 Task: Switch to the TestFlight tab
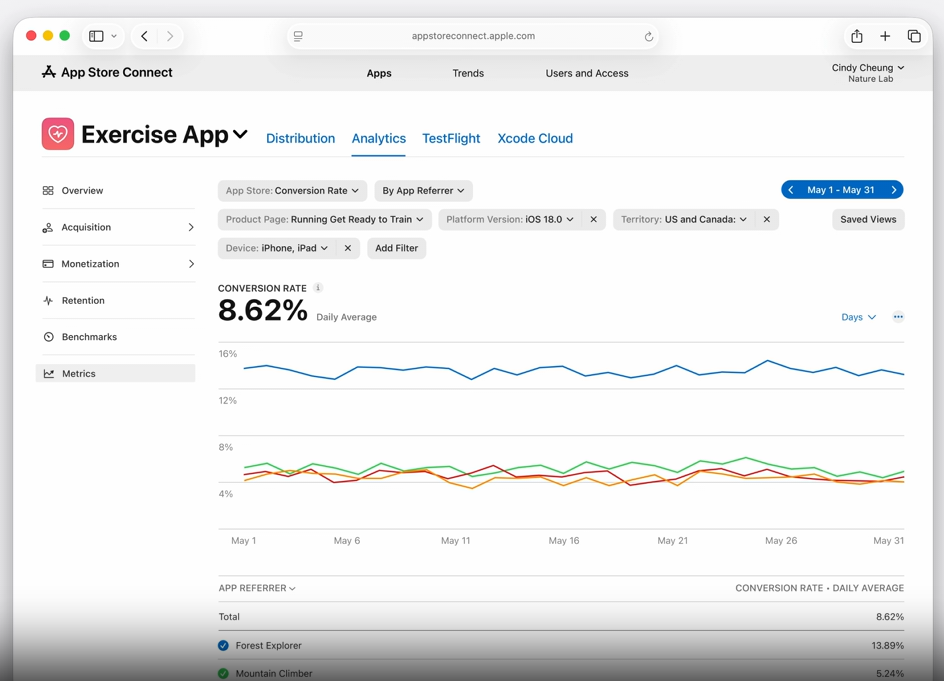pos(451,138)
